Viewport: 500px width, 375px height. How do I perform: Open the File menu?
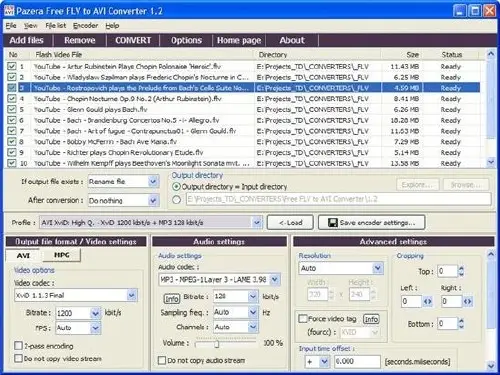(x=11, y=26)
